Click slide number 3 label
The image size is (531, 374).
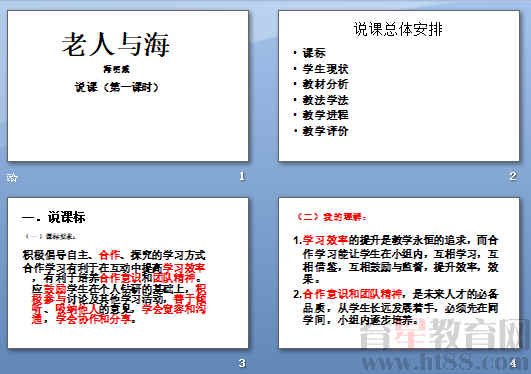click(242, 363)
